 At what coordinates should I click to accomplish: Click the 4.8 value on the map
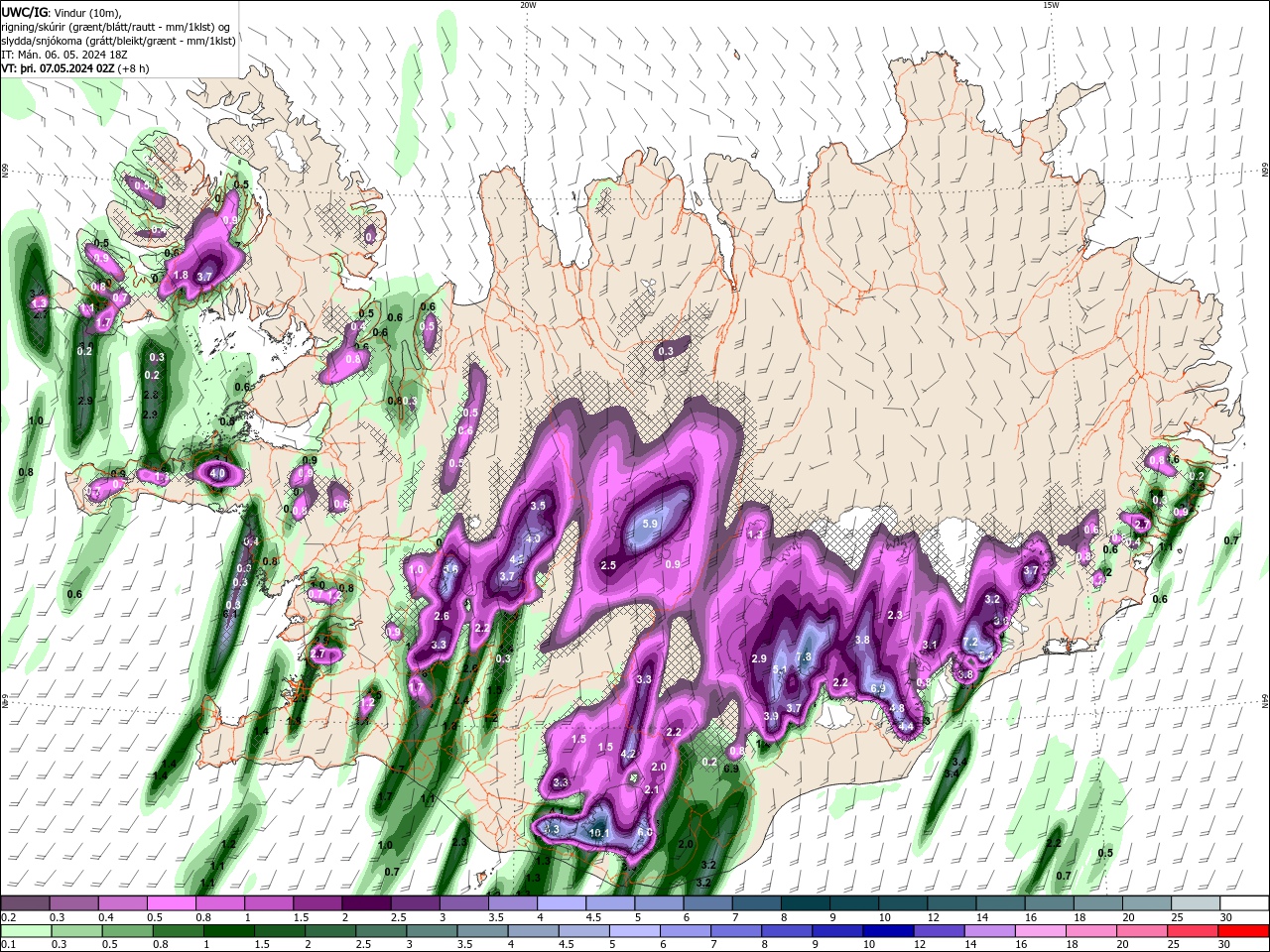pos(897,708)
